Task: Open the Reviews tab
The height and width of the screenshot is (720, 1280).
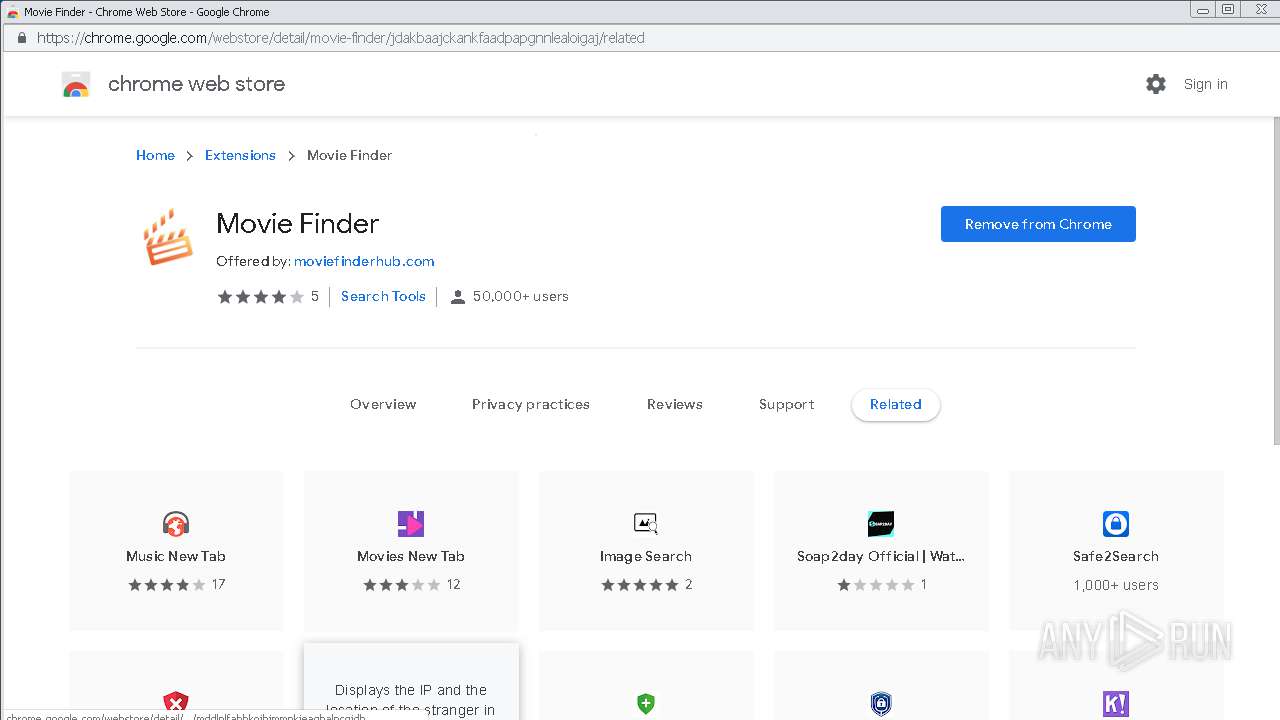Action: (675, 405)
